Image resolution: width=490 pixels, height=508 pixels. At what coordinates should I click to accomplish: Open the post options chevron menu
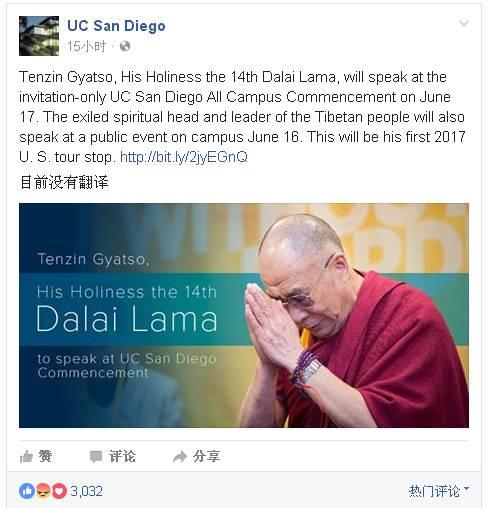[464, 23]
